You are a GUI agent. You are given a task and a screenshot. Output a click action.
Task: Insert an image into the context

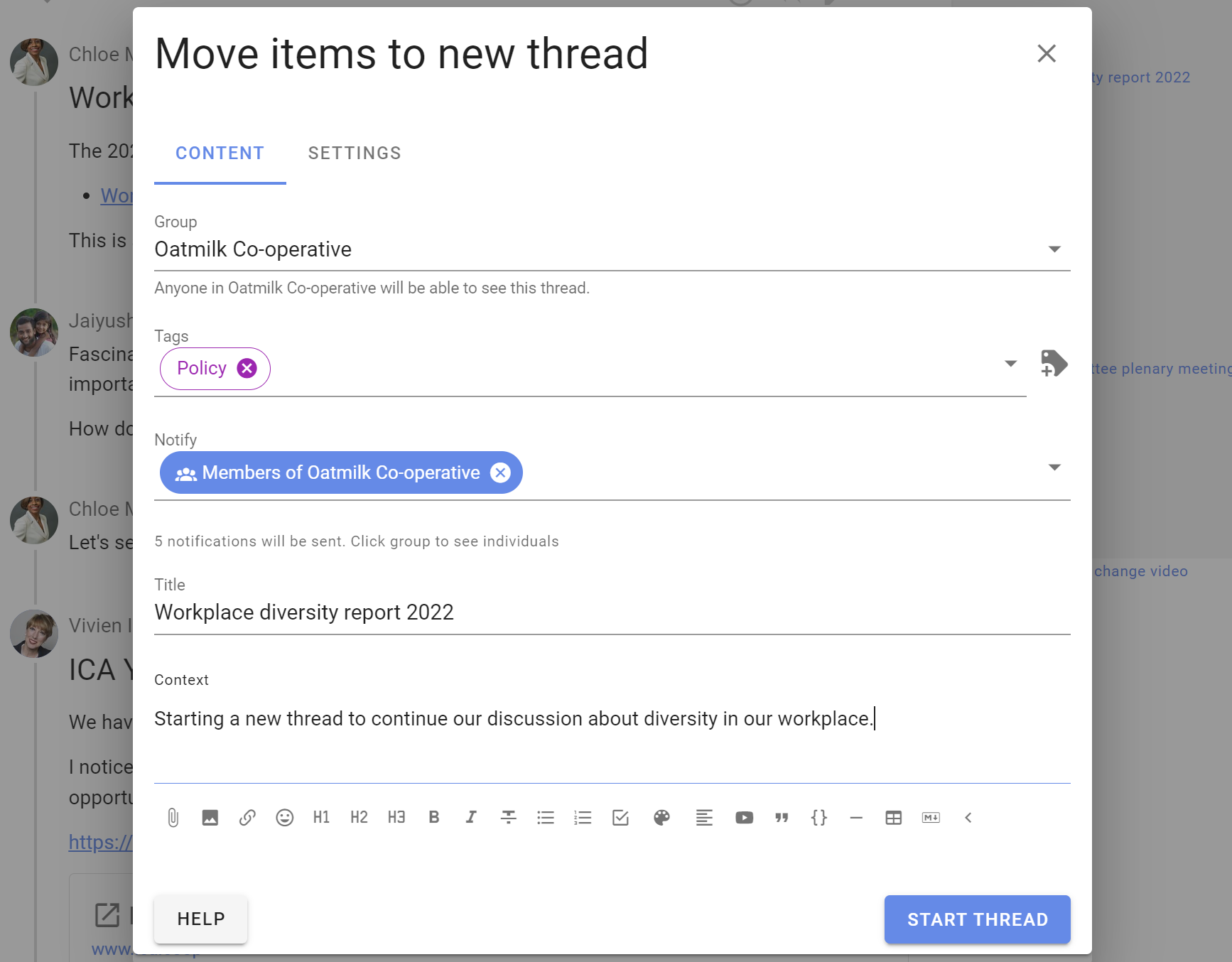pos(210,818)
